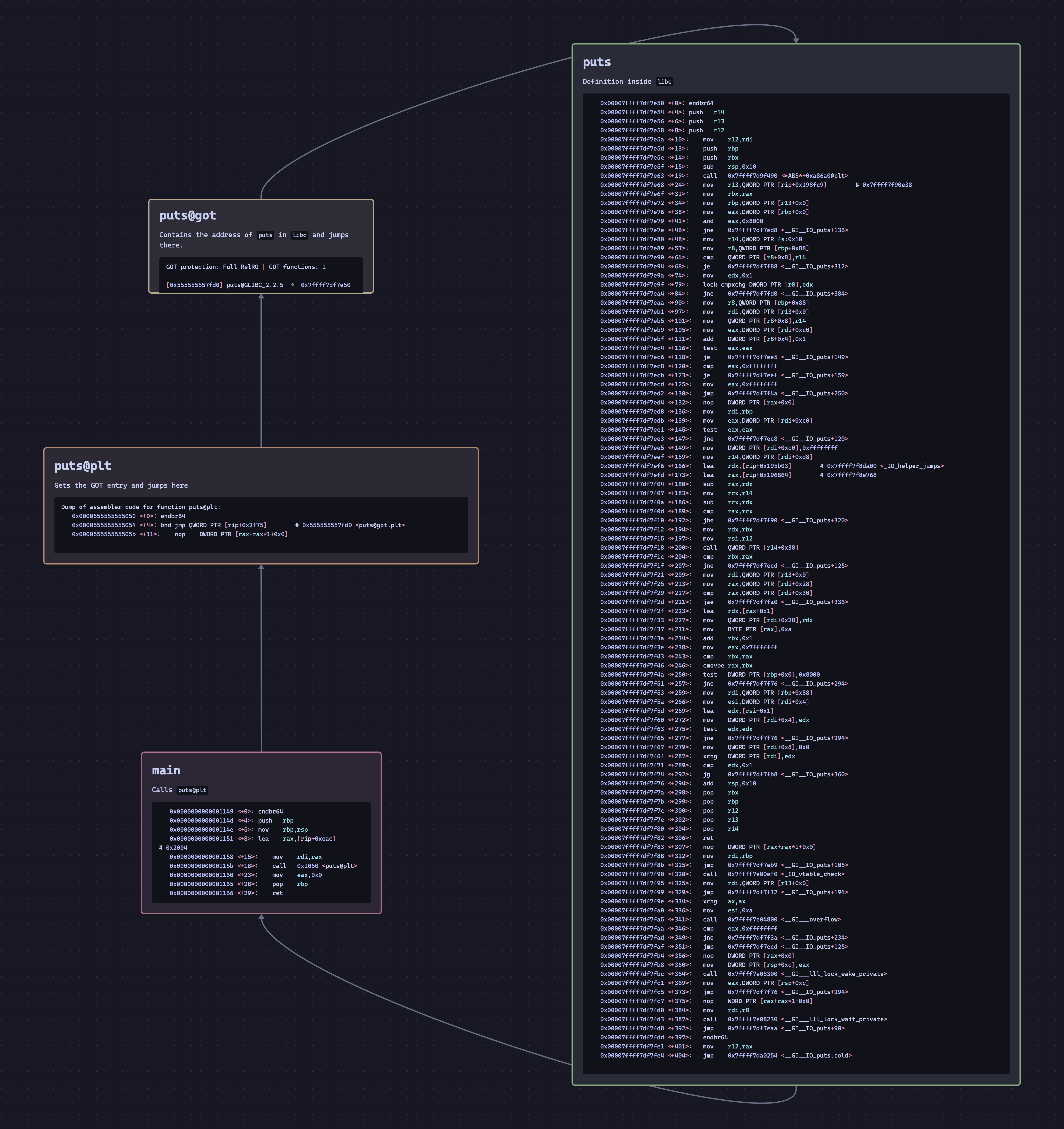Click the libc code tag under puts title

(665, 82)
